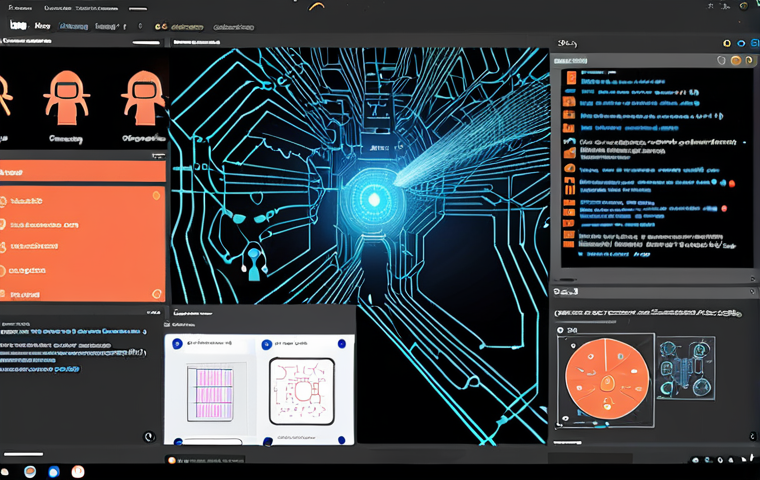760x480 pixels.
Task: Select the middle hooded figure avatar
Action: (66, 97)
